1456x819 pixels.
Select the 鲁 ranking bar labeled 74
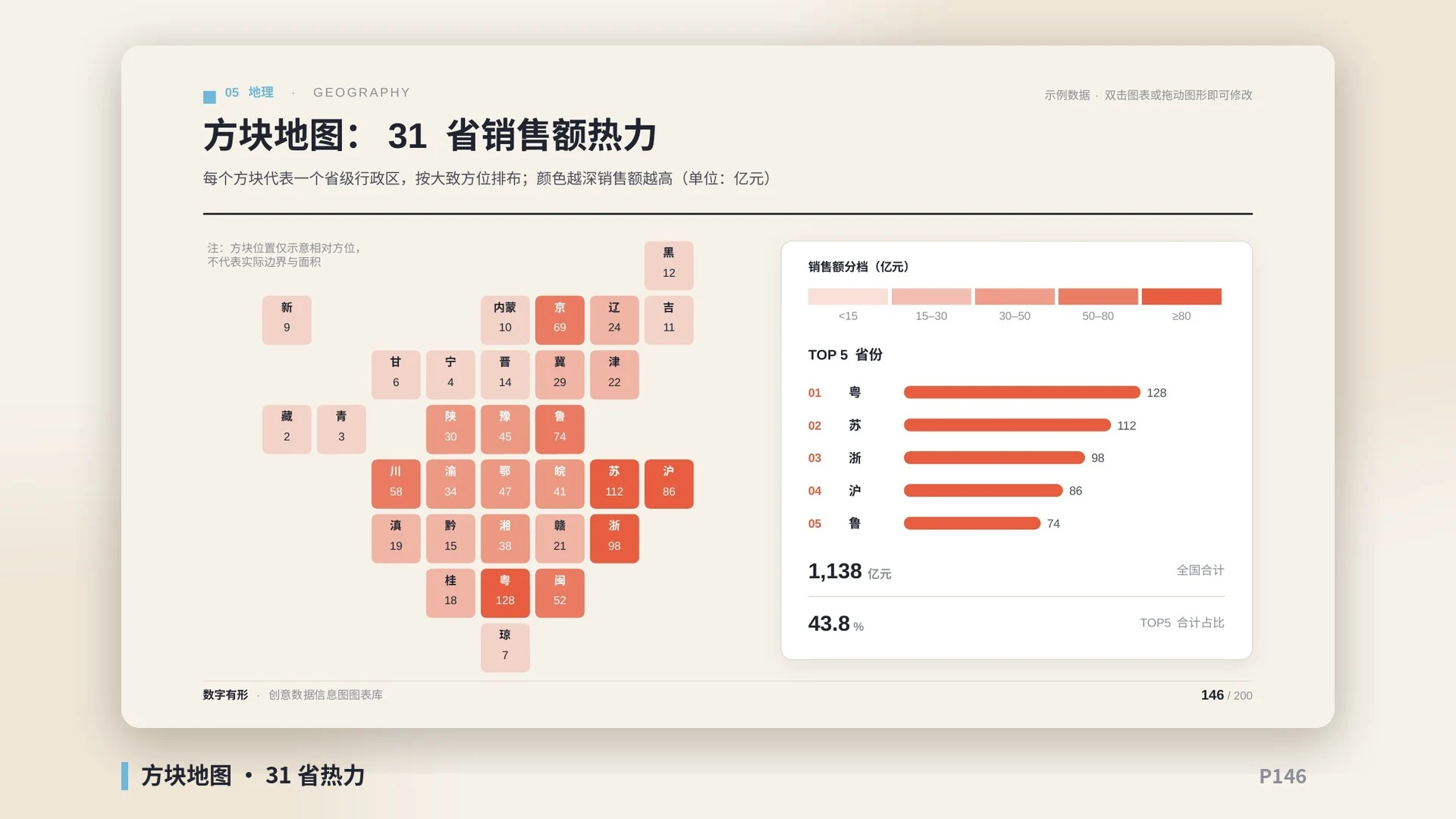click(972, 523)
